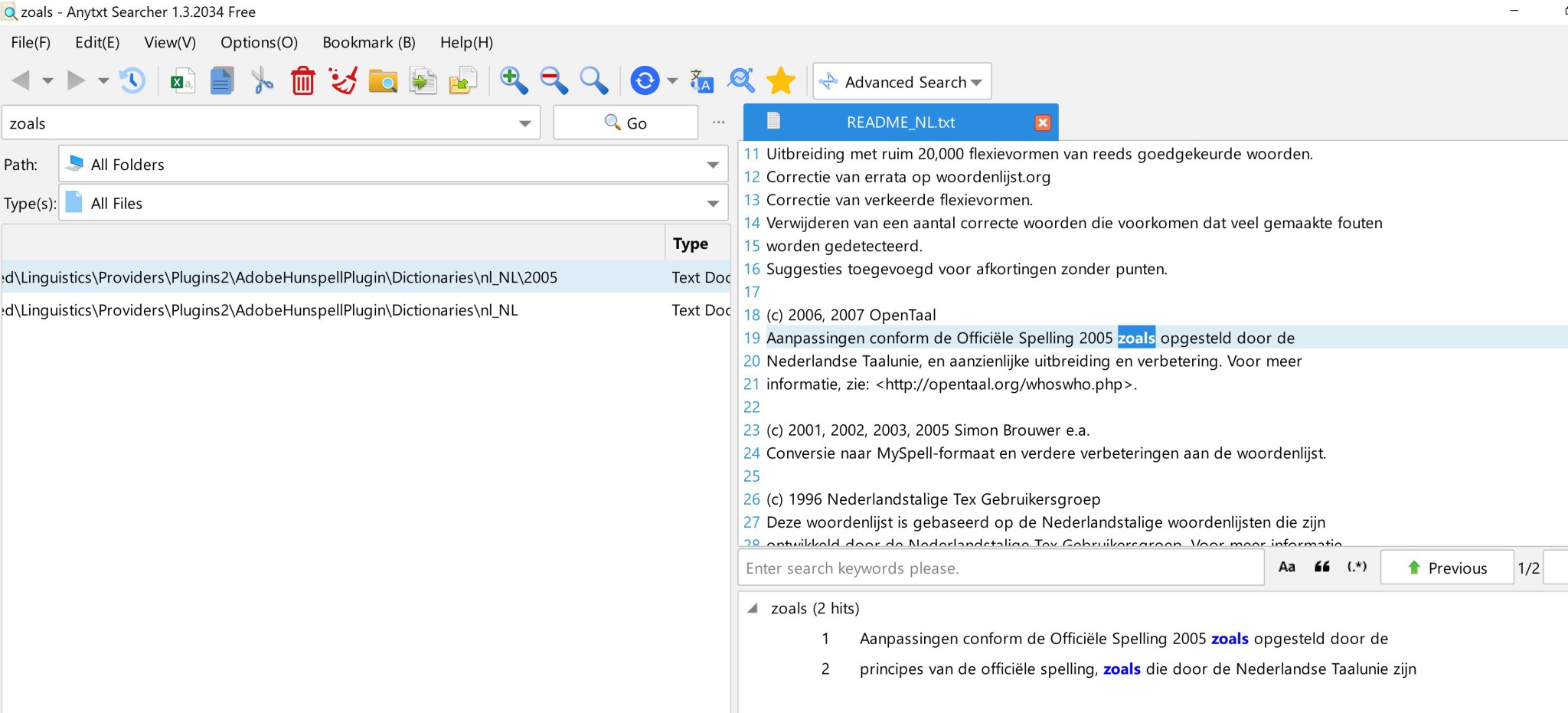1568x713 pixels.
Task: Zoom in with the plus magnifier
Action: [x=513, y=80]
